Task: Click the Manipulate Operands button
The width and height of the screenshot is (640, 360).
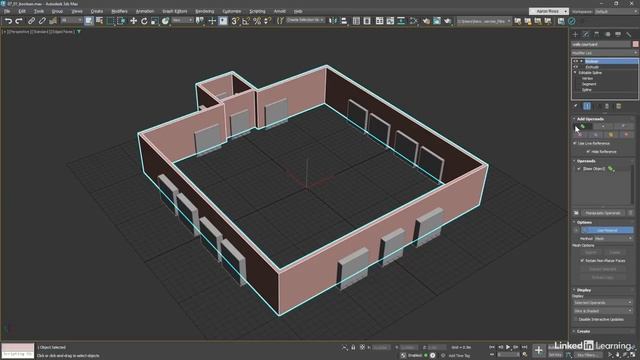Action: click(603, 213)
